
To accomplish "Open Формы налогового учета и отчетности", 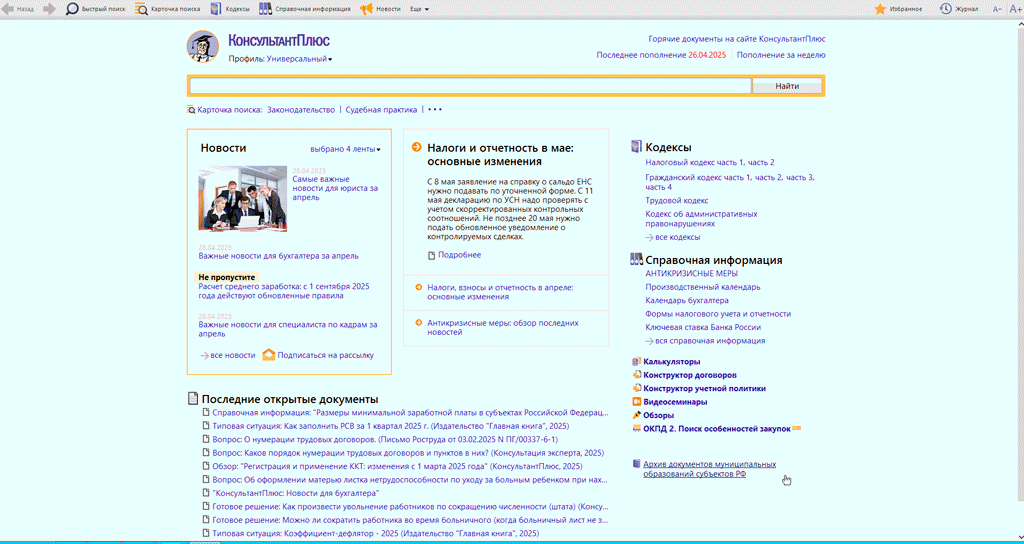I will click(x=718, y=313).
